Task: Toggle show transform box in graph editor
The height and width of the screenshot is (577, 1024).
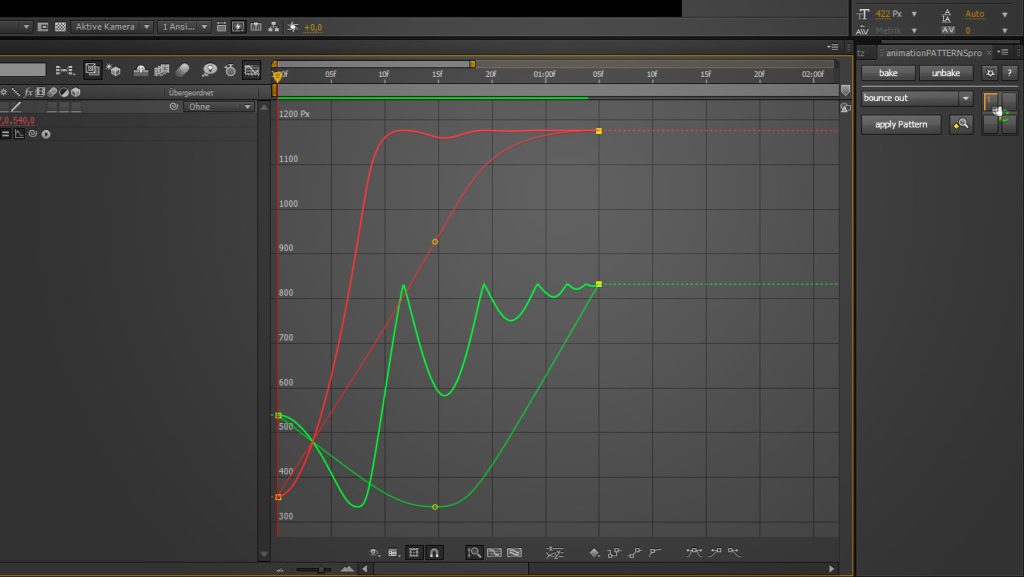Action: 414,552
